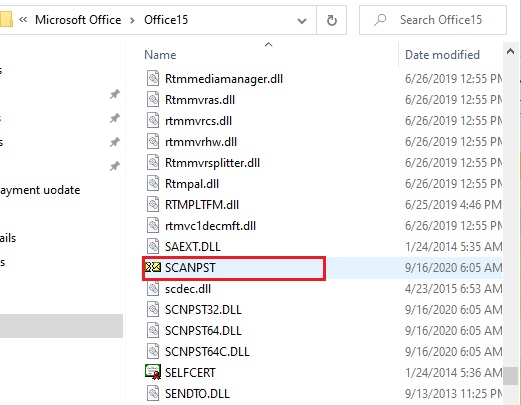The height and width of the screenshot is (405, 521).
Task: Click in the Search Office15 field
Action: pyautogui.click(x=433, y=20)
